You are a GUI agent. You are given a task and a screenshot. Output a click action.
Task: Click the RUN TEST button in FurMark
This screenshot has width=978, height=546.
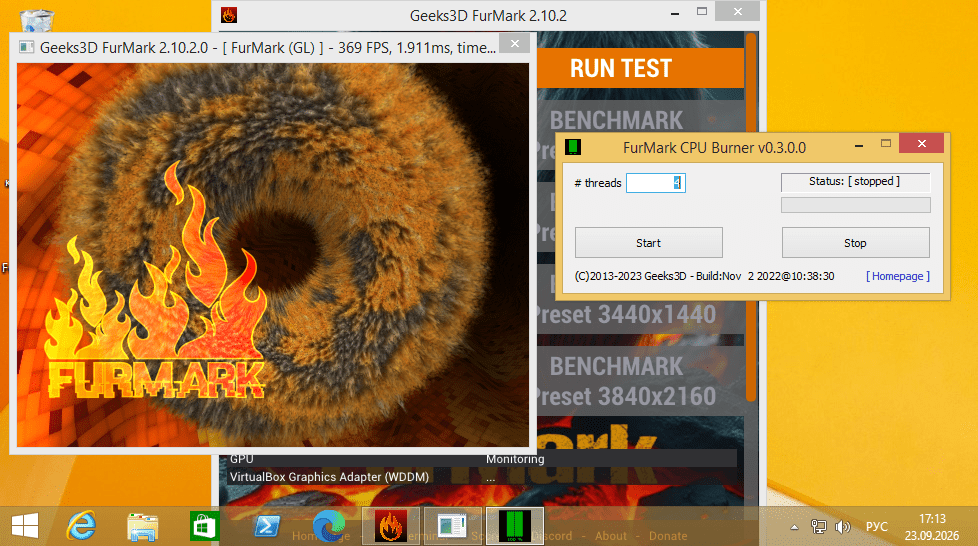point(641,68)
